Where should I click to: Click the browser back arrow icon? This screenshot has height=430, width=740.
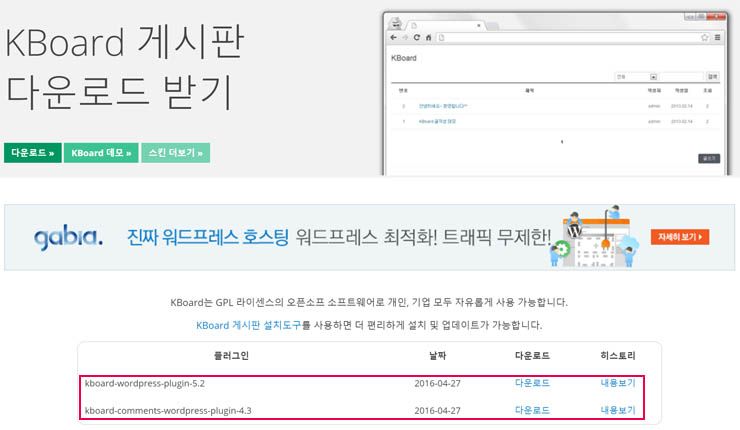pos(393,37)
